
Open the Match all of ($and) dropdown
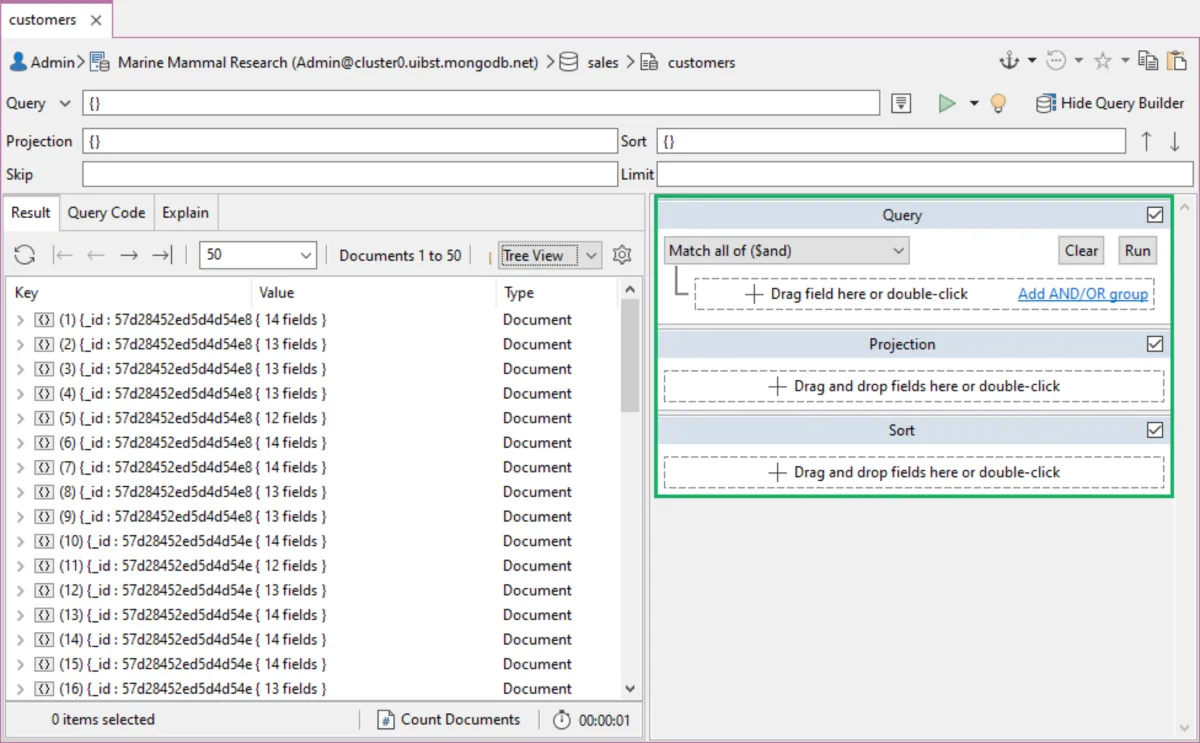pos(786,251)
